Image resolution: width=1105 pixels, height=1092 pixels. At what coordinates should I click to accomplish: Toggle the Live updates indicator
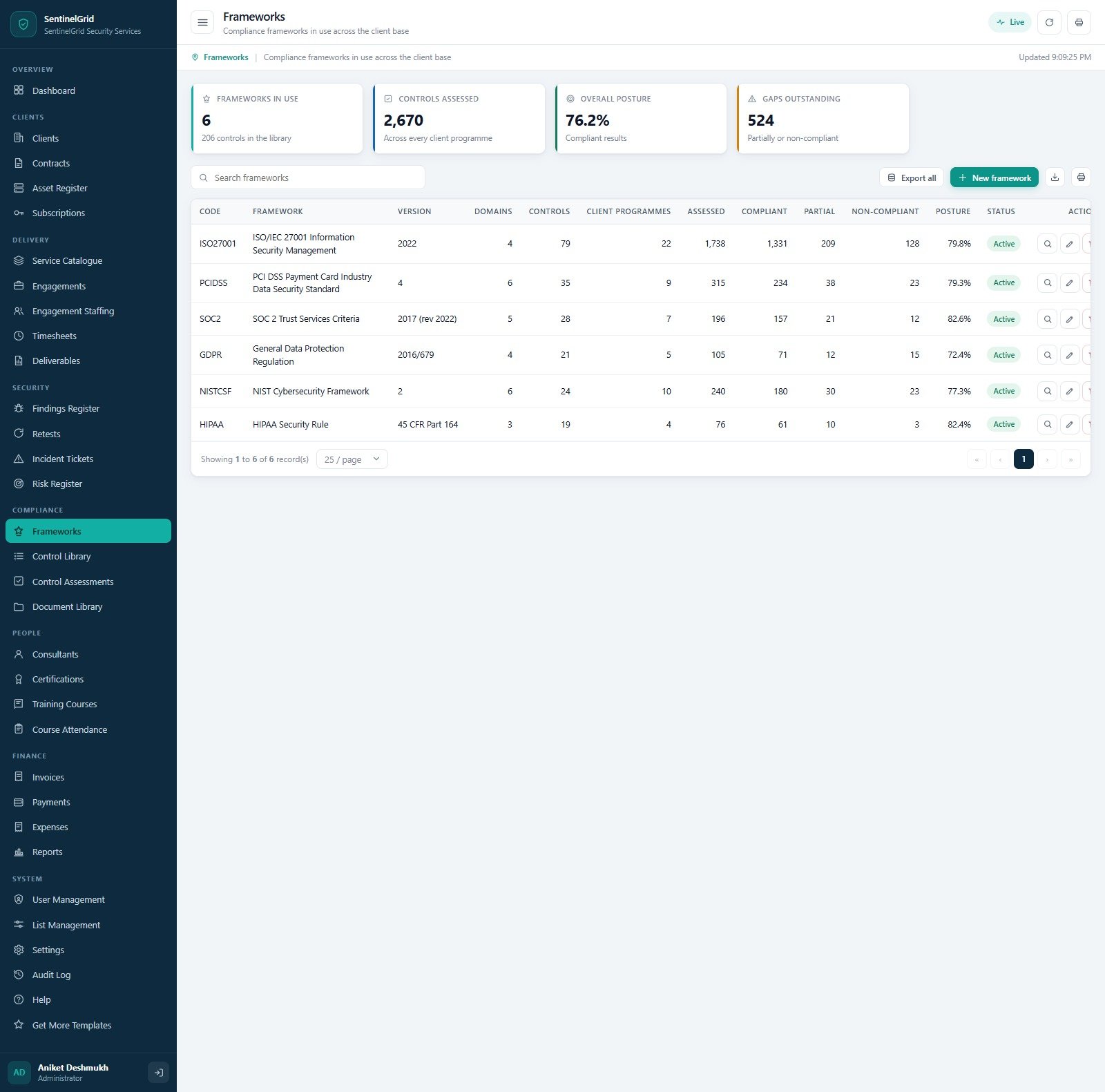click(1010, 22)
